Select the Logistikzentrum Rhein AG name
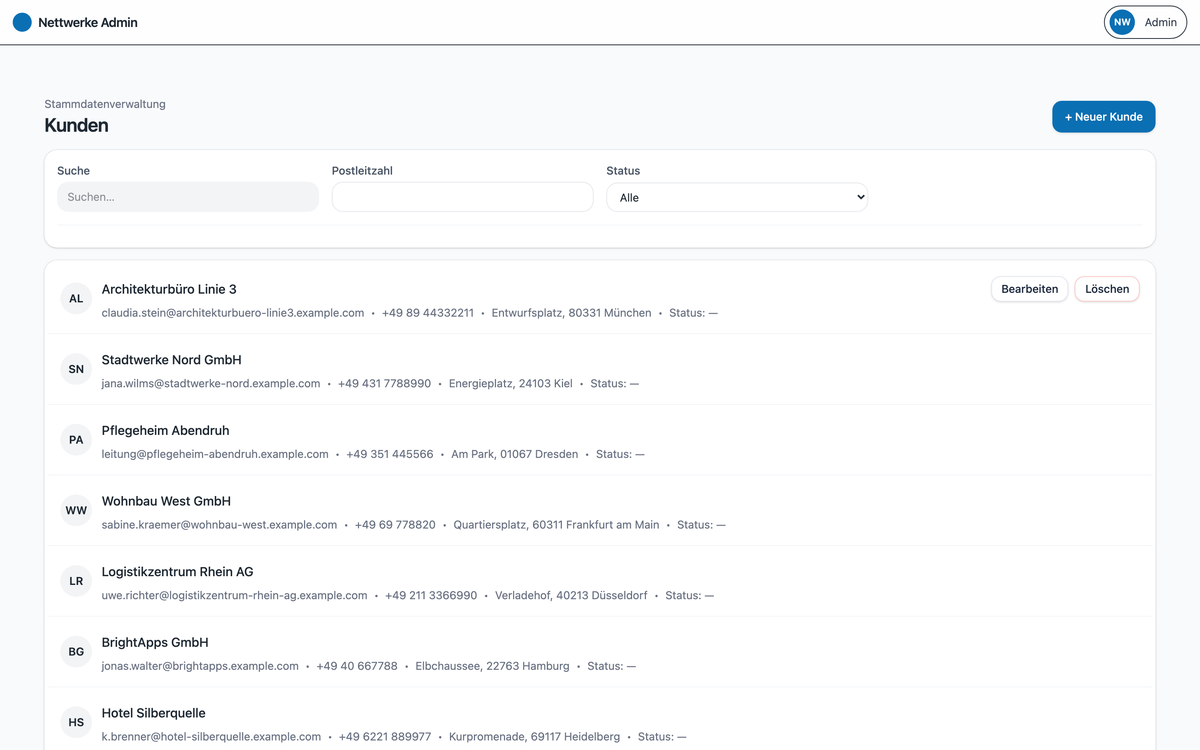This screenshot has height=750, width=1200. [x=177, y=572]
